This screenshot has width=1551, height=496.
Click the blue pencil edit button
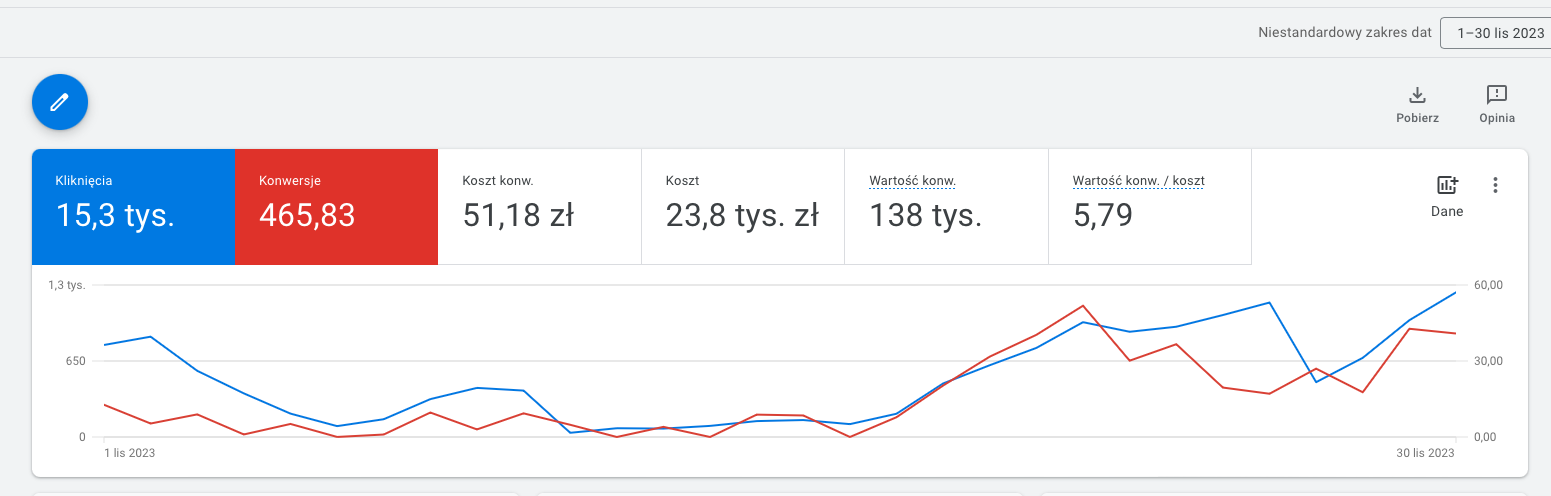(x=60, y=102)
